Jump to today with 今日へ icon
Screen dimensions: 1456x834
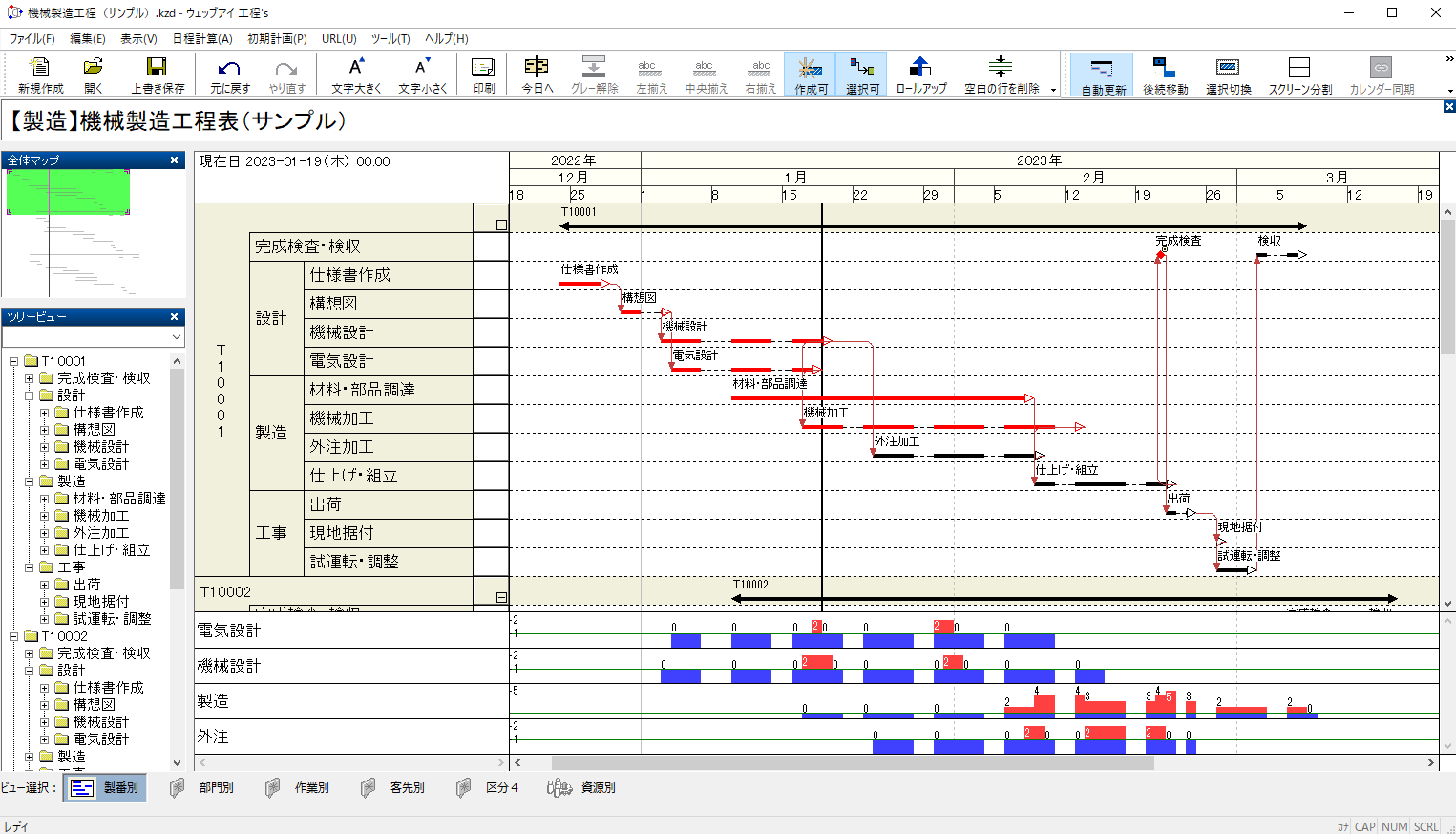pyautogui.click(x=537, y=74)
